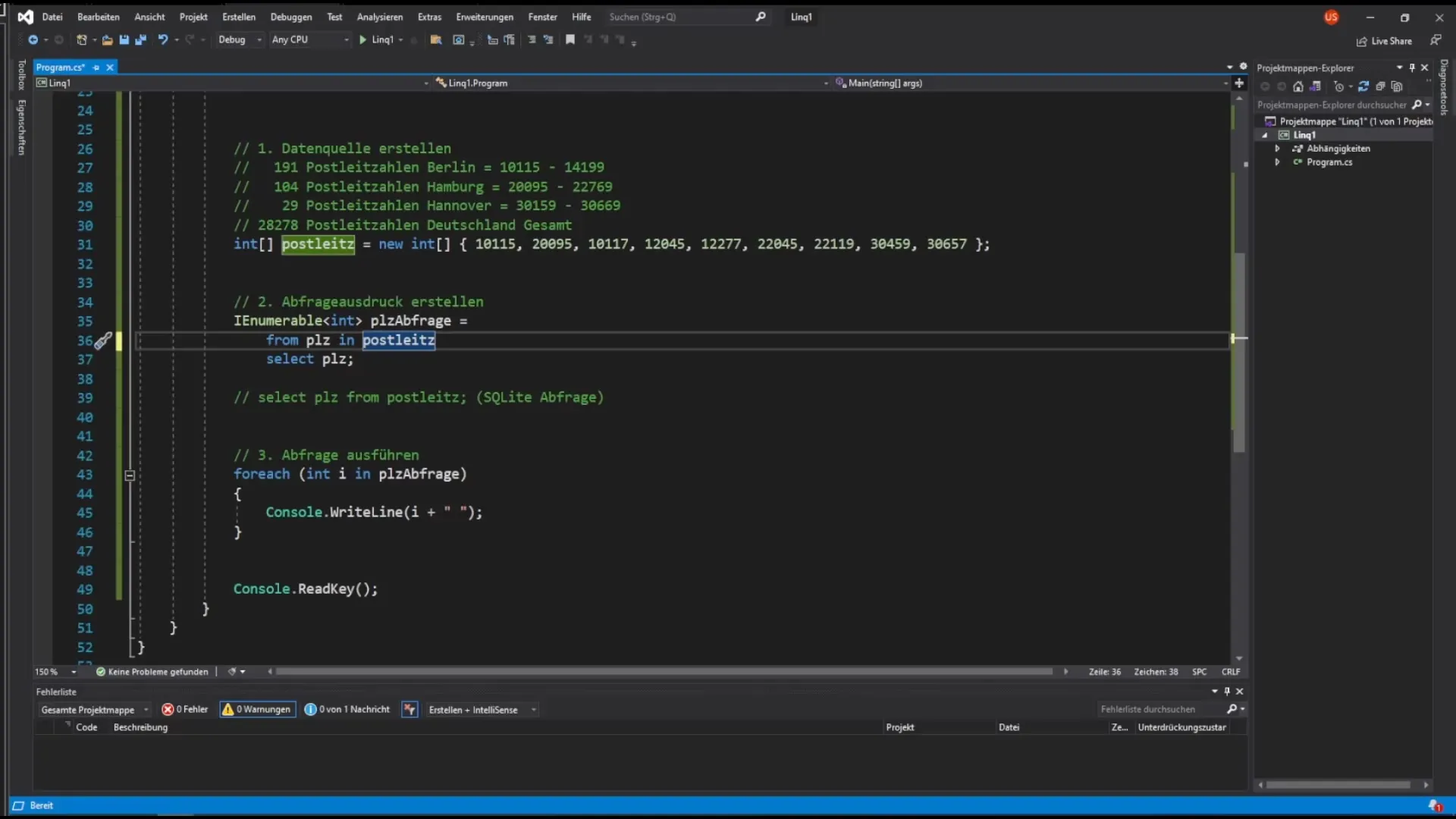
Task: Start Linq1 with the green play button
Action: (x=363, y=39)
